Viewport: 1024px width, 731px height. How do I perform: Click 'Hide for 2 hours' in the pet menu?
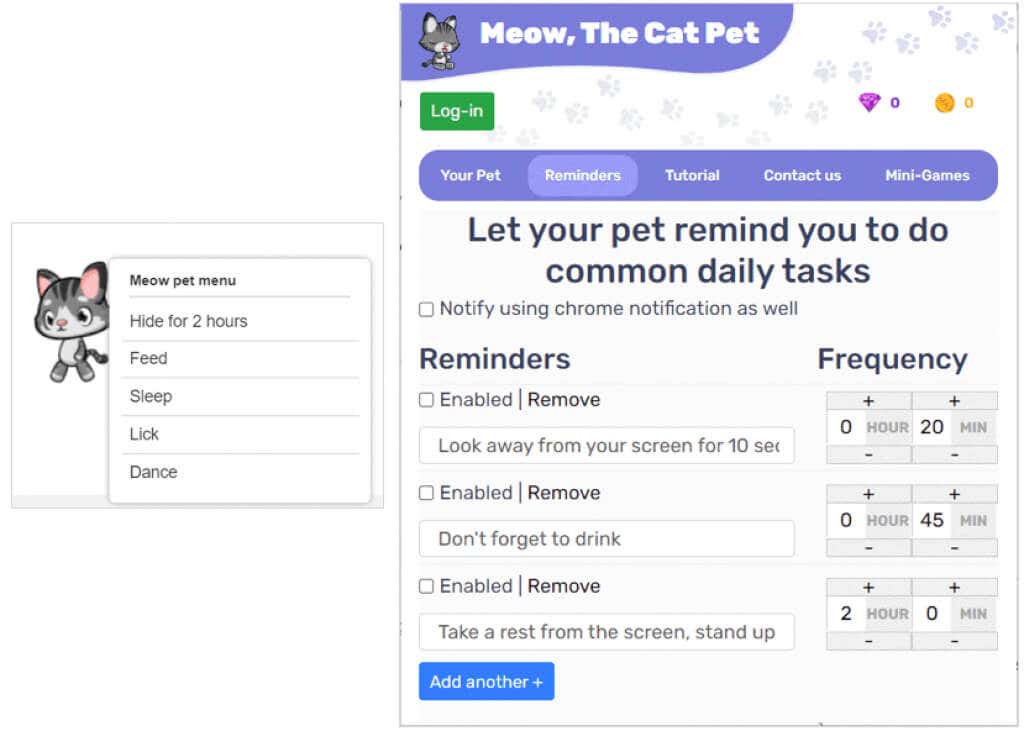[188, 321]
